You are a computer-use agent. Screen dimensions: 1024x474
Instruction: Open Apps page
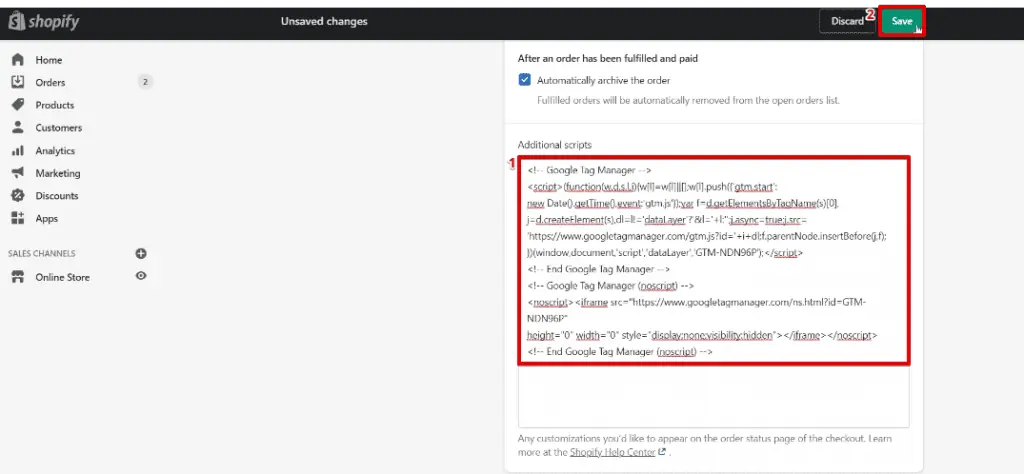pos(46,219)
